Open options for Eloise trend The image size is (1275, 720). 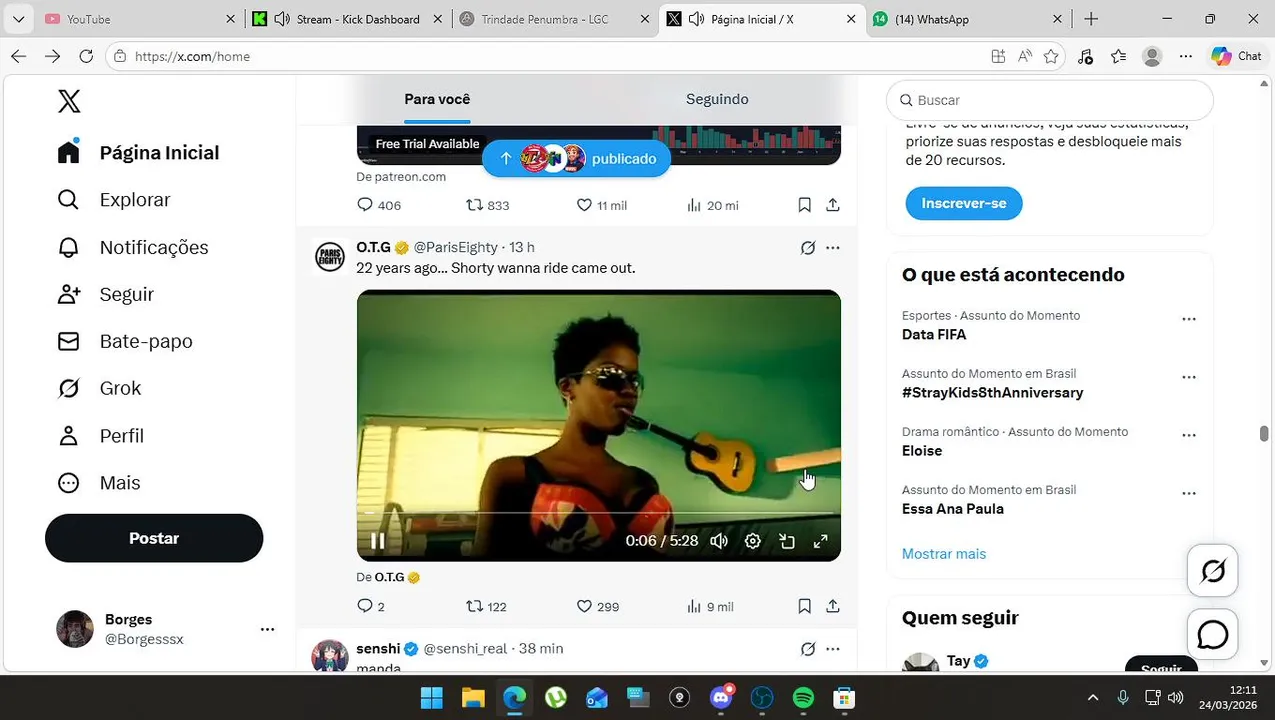click(1189, 435)
